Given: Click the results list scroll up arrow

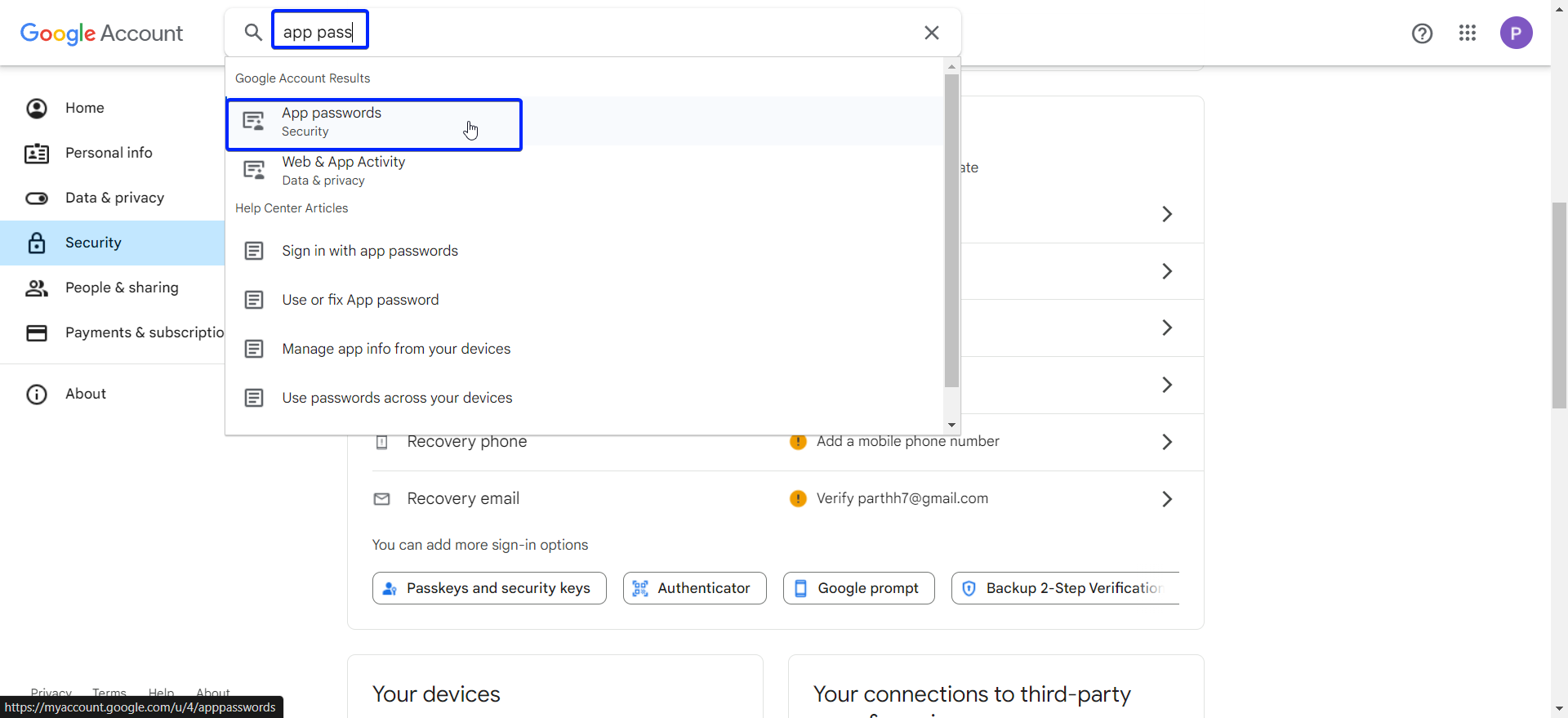Looking at the screenshot, I should tap(951, 66).
